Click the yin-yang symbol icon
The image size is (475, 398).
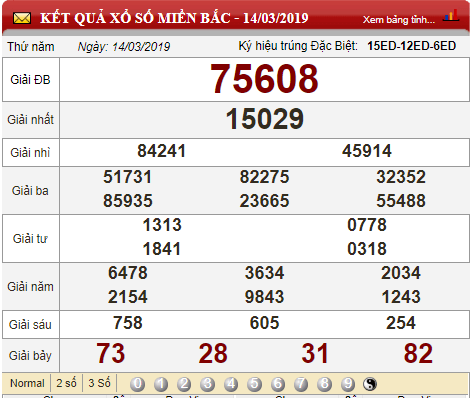370,384
